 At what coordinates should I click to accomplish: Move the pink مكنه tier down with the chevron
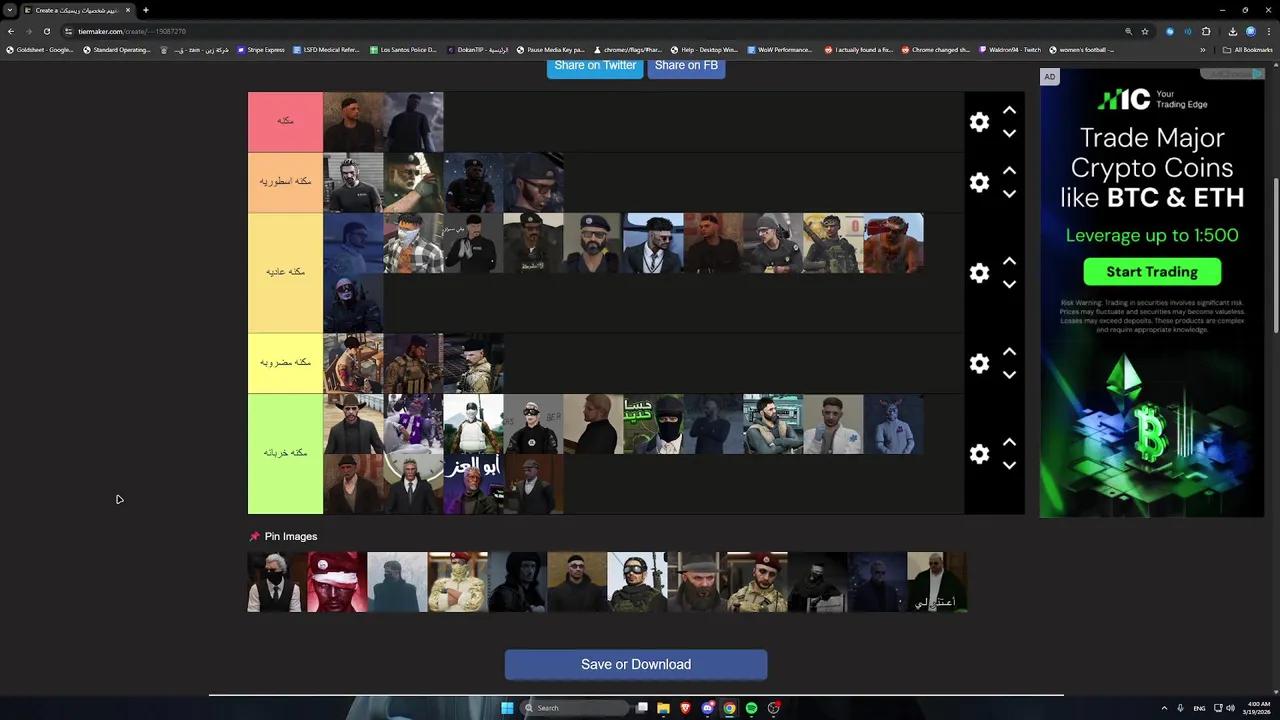[x=1009, y=133]
